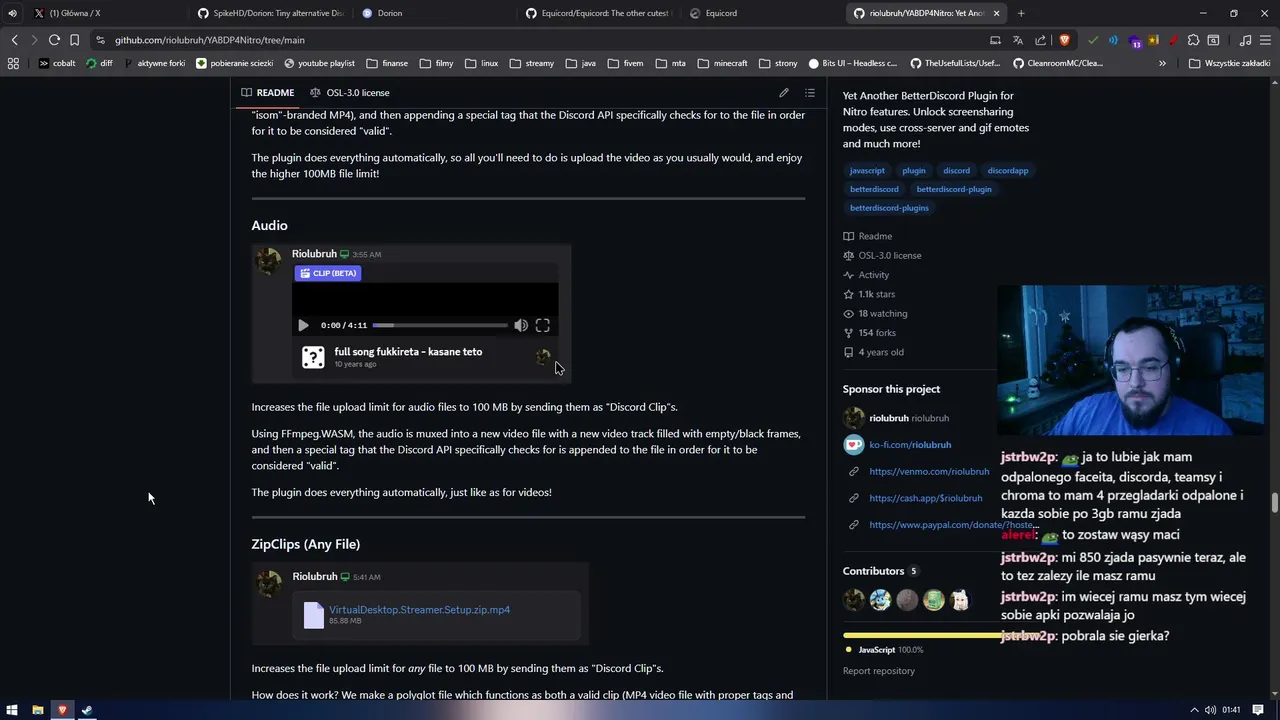This screenshot has width=1280, height=720.
Task: Click the javascript topic tag
Action: 867,171
